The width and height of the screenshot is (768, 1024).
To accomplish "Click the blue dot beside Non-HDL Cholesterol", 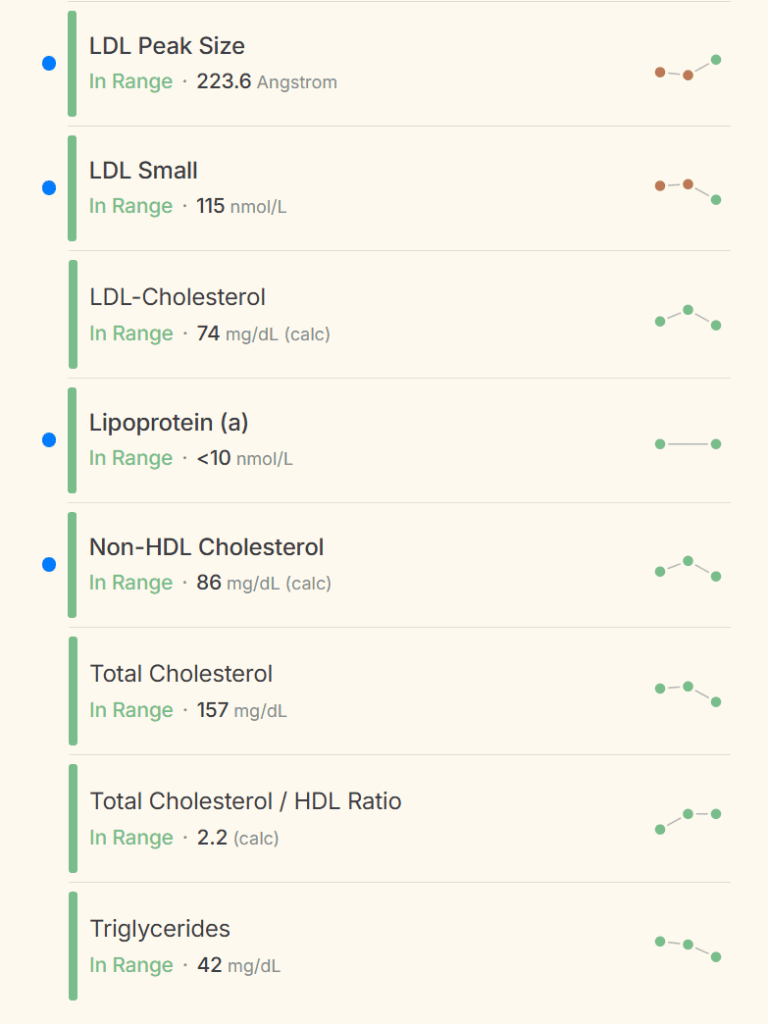I will [49, 565].
